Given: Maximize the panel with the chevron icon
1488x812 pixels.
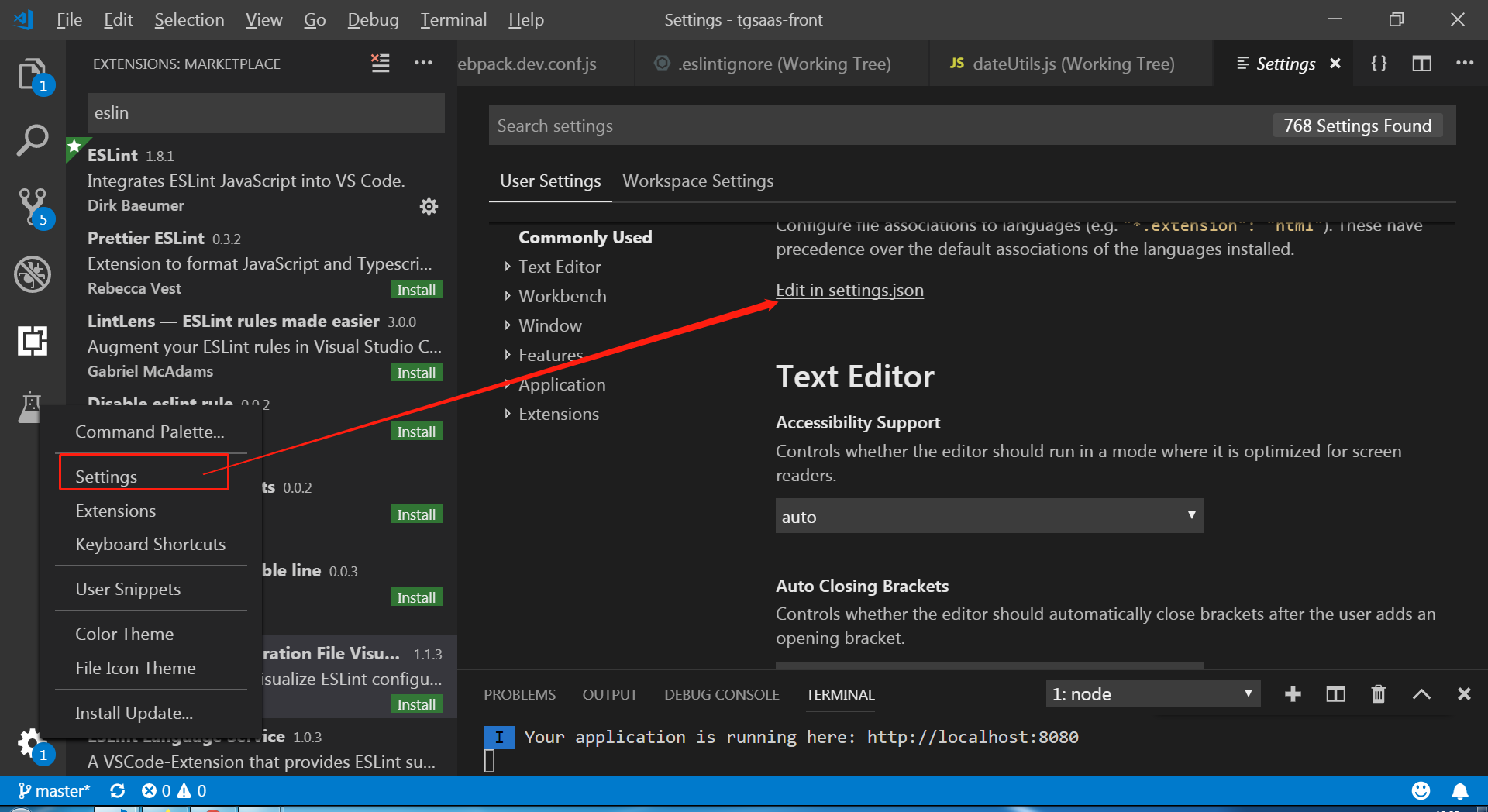Looking at the screenshot, I should click(x=1421, y=693).
